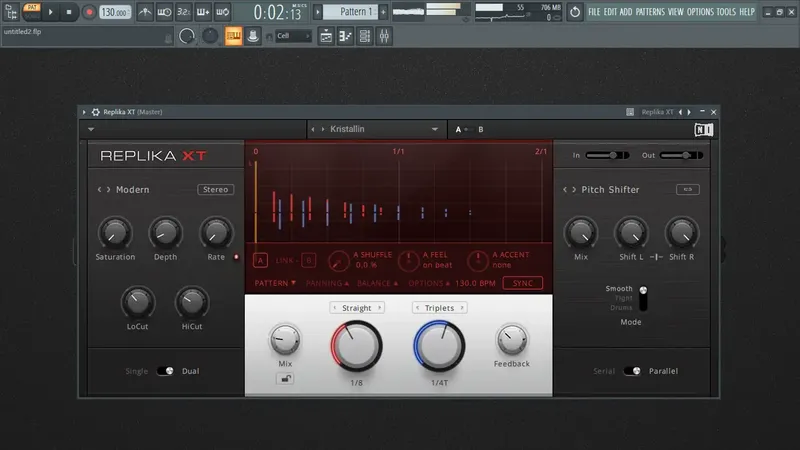Click the 130.000 tempo field
Viewport: 800px width, 450px height.
(114, 12)
